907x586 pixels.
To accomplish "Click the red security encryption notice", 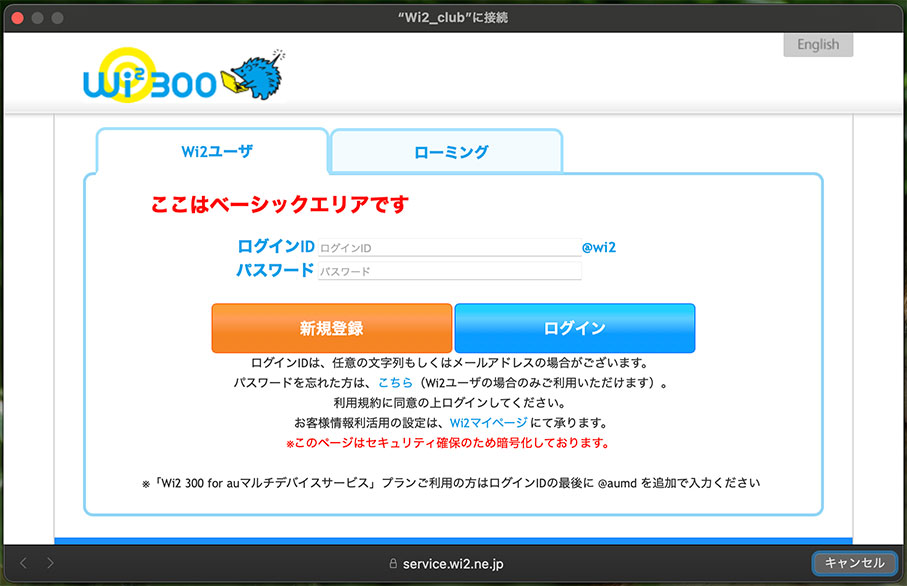I will coord(448,443).
